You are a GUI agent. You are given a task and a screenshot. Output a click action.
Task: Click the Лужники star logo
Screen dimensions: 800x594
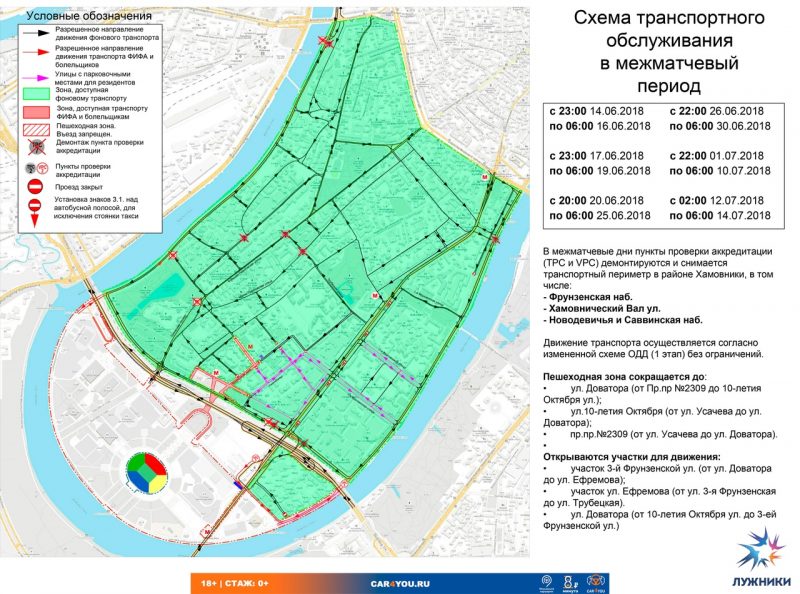(760, 549)
